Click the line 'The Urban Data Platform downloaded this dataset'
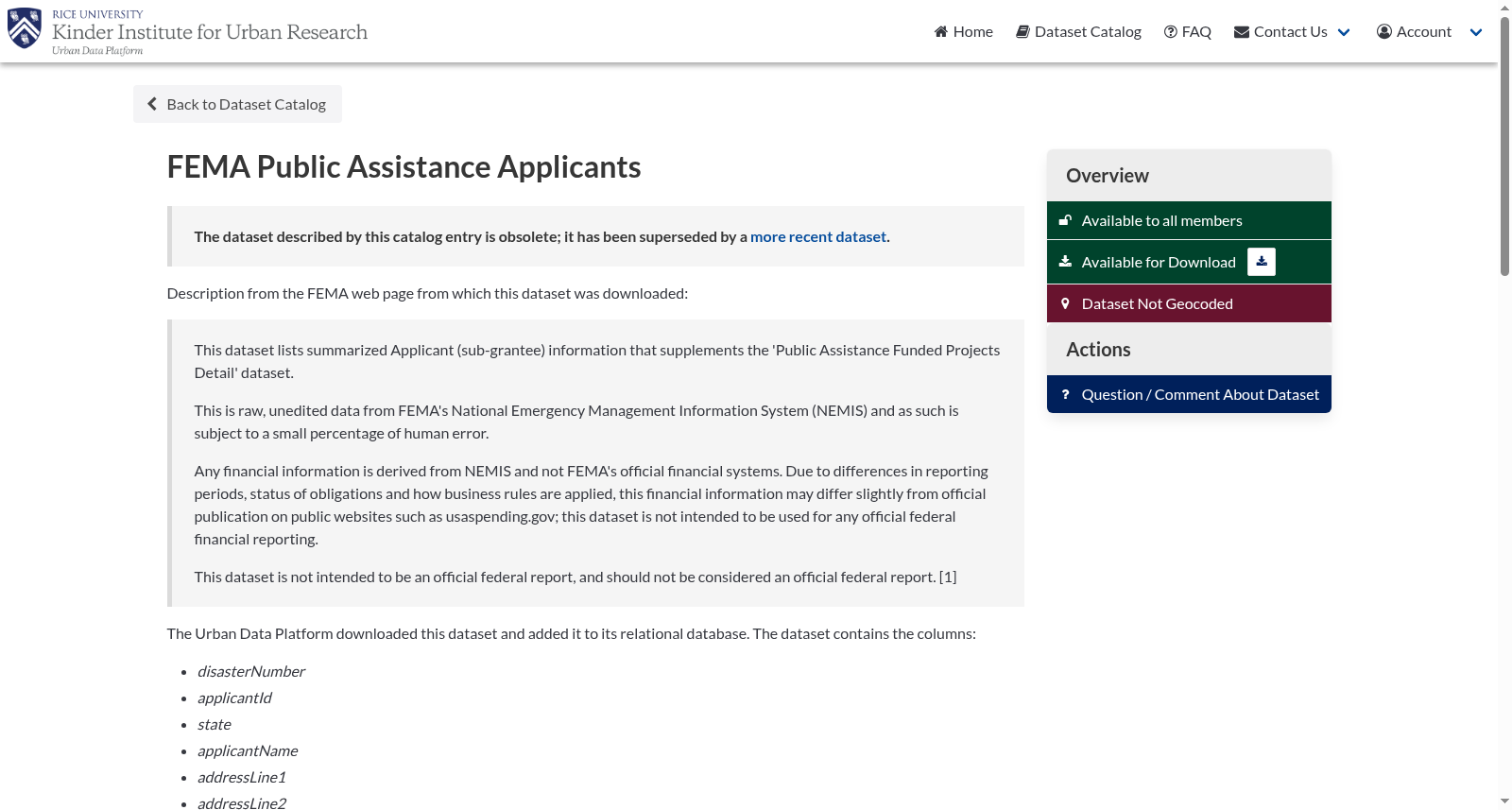Screen dimensions: 1512x810 572,633
